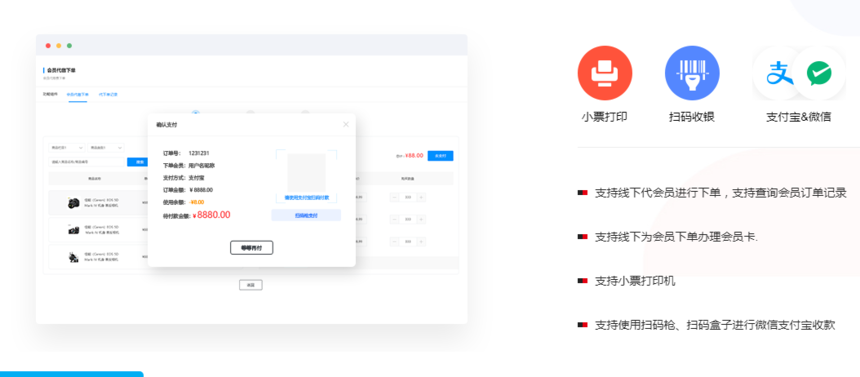Click the blue 去支付 button

tap(440, 156)
